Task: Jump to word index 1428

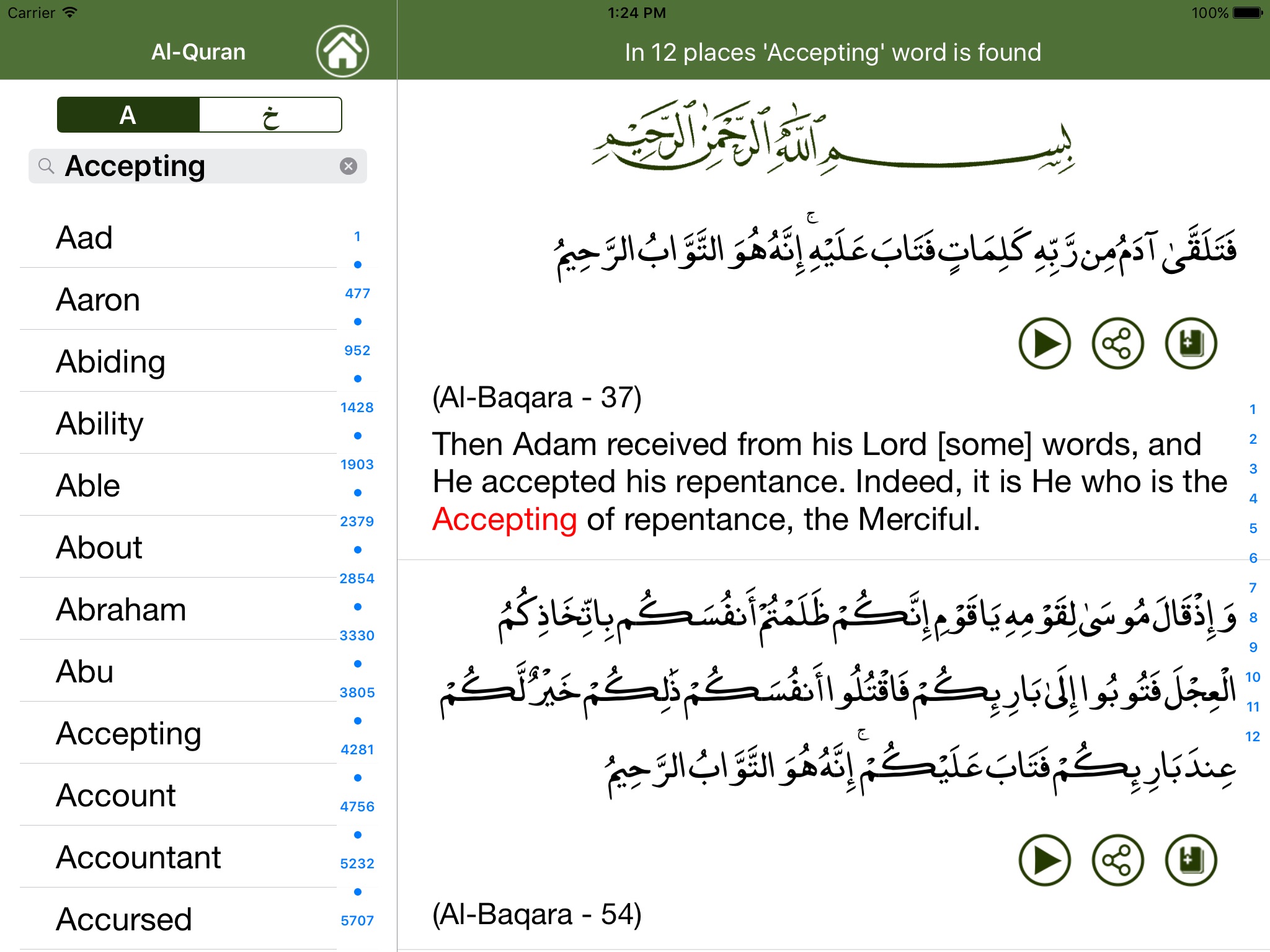Action: (x=357, y=408)
